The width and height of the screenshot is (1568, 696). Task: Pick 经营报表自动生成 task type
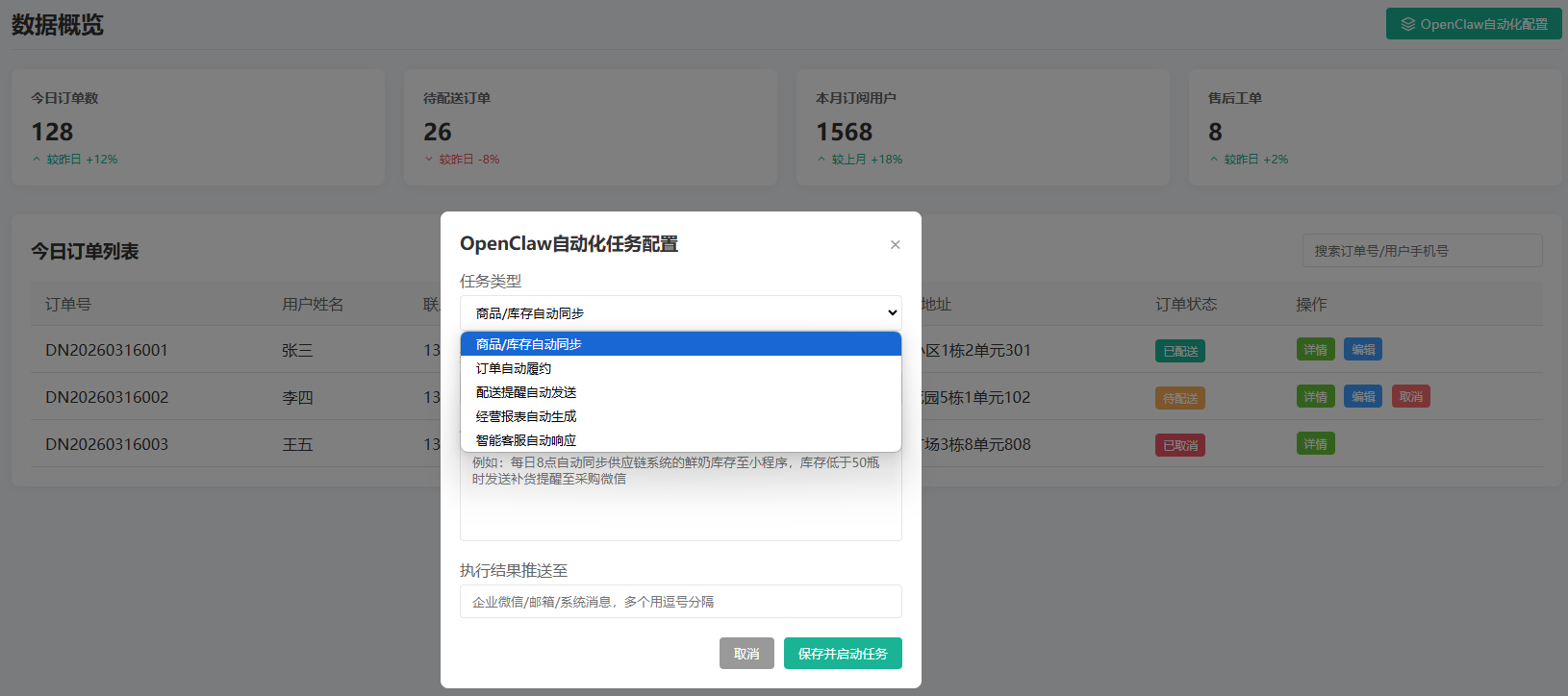pyautogui.click(x=680, y=416)
